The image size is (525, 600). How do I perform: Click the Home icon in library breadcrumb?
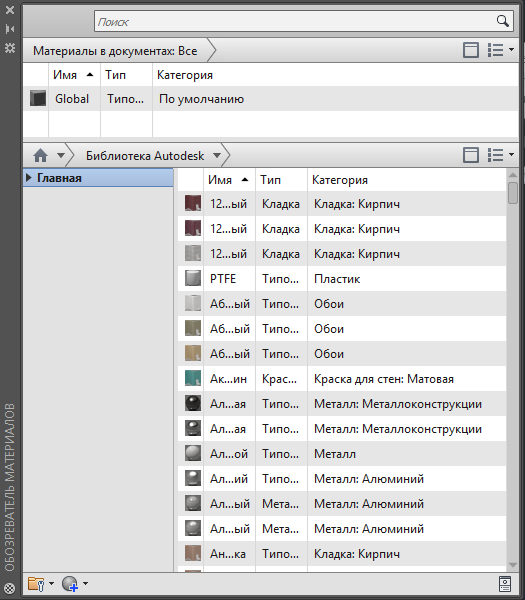tap(40, 155)
